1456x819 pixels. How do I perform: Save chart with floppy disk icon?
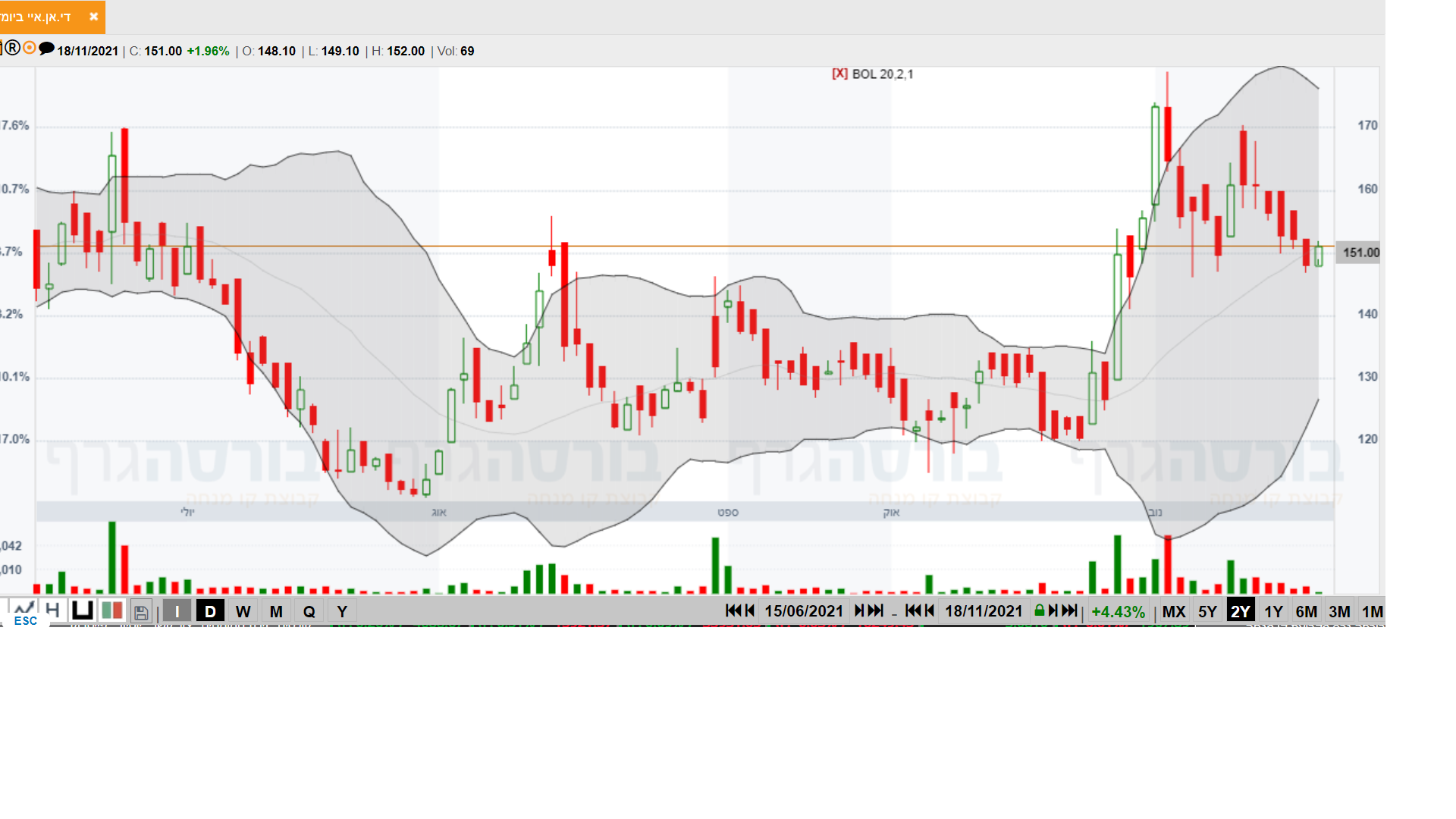point(141,612)
